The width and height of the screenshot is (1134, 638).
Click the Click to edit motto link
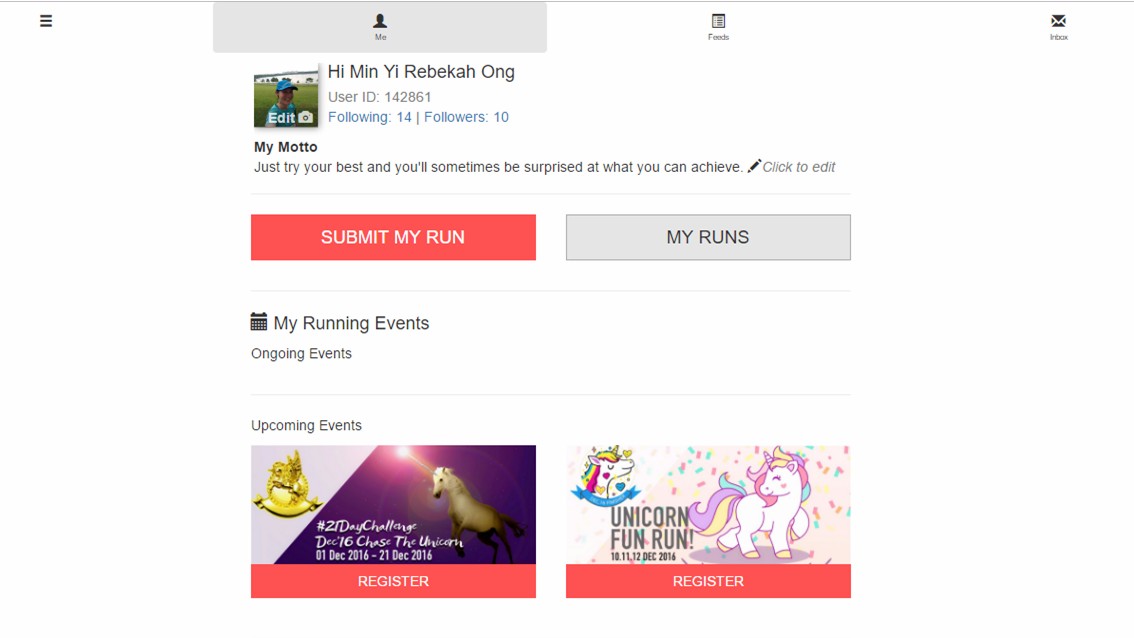[798, 167]
